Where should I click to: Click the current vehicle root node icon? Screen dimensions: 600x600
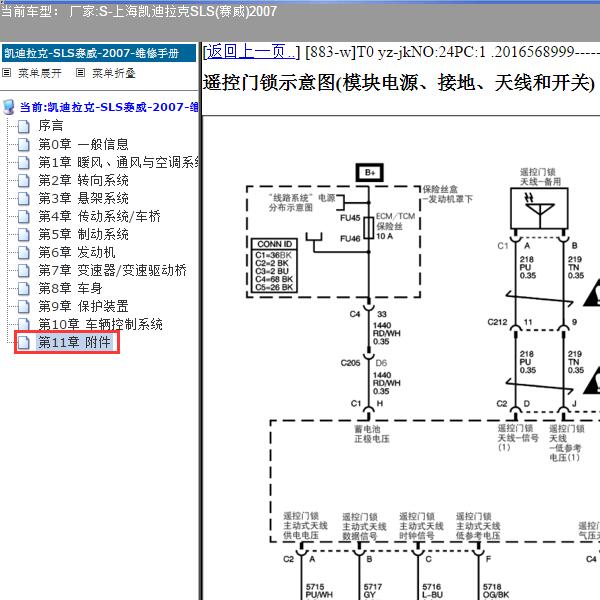pyautogui.click(x=8, y=108)
